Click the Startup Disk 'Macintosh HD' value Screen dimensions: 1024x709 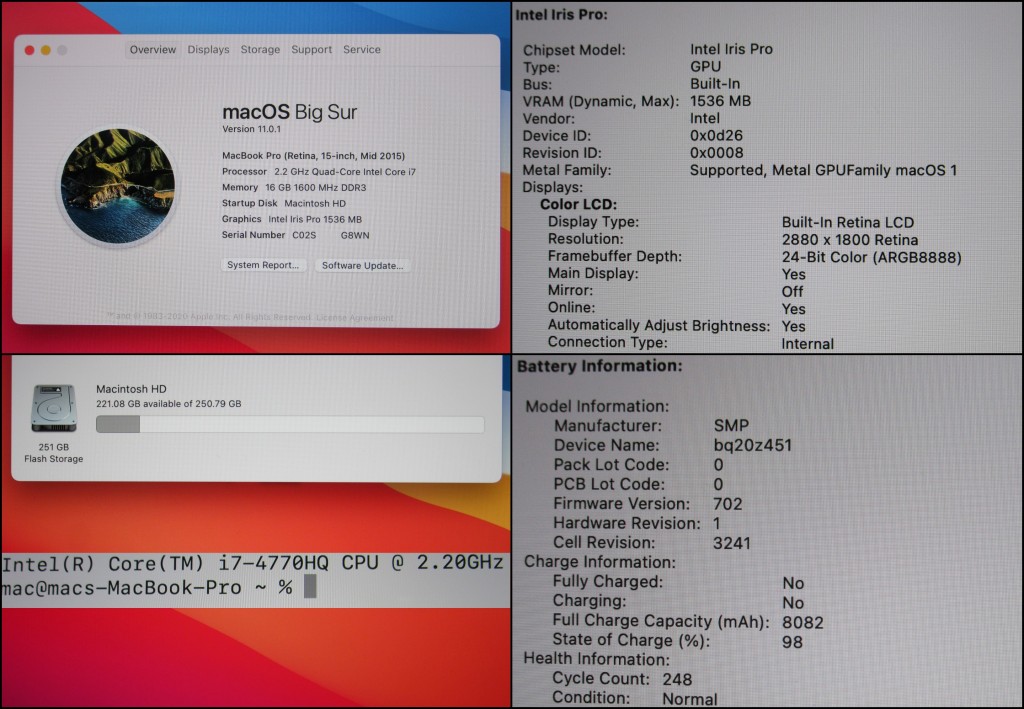(315, 204)
